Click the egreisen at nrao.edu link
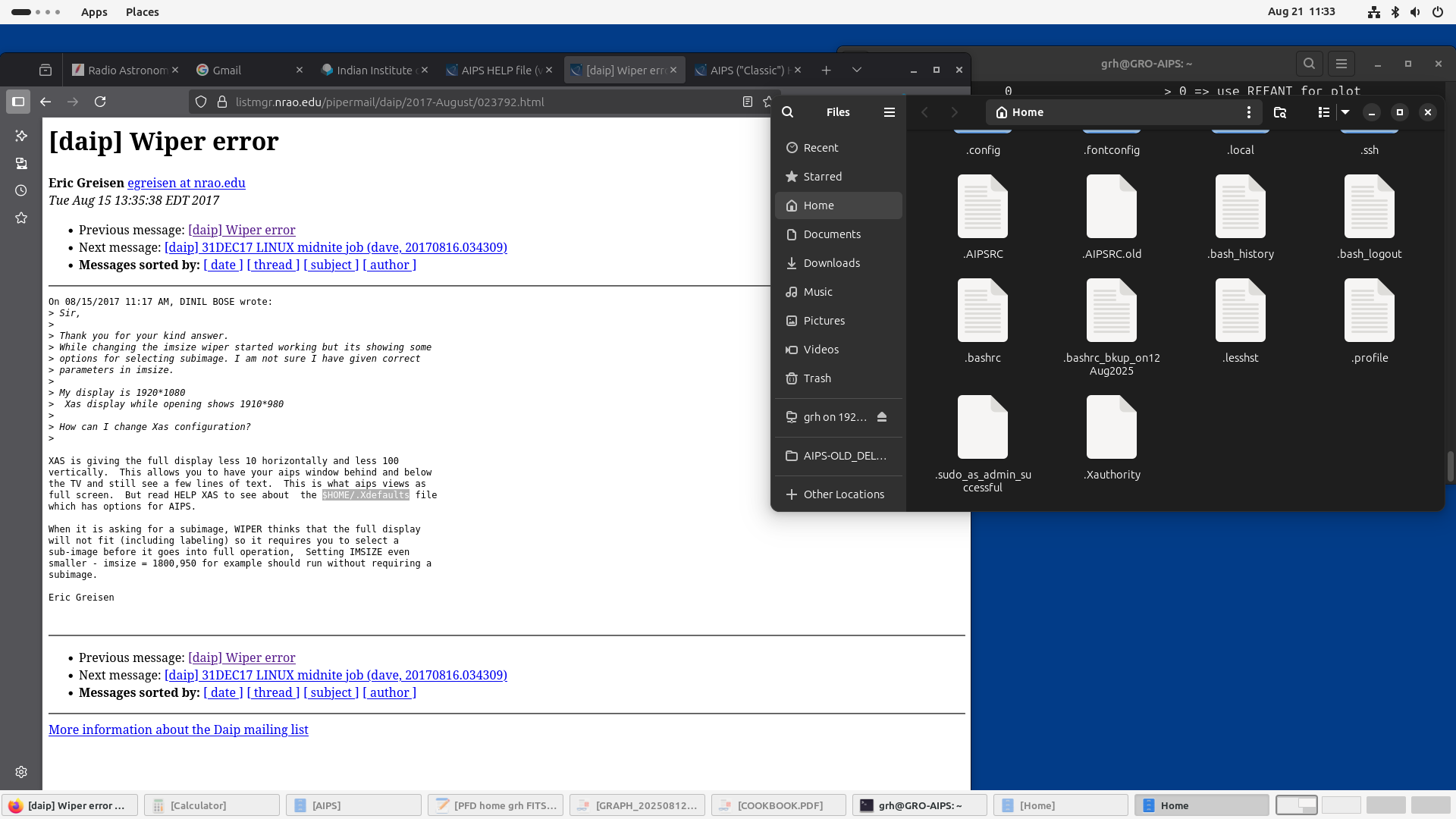 (187, 183)
